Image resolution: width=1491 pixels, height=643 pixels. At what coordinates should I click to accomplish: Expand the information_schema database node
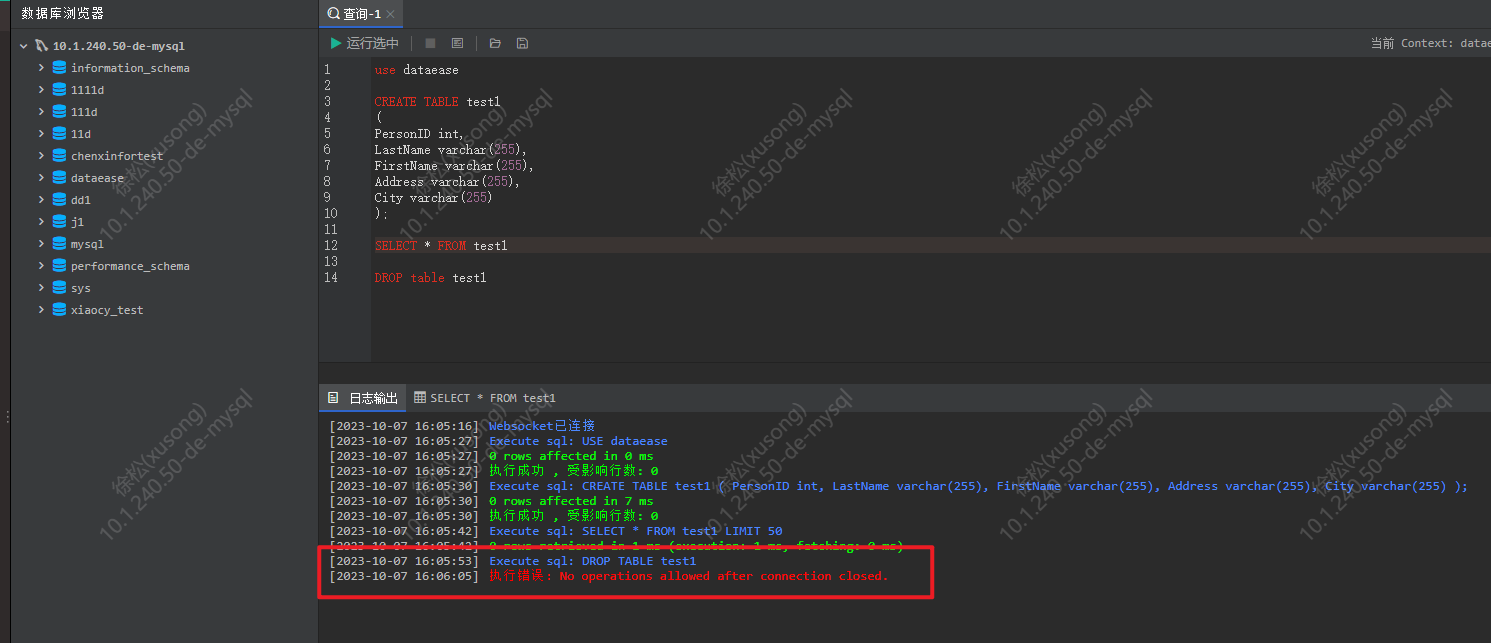coord(40,67)
